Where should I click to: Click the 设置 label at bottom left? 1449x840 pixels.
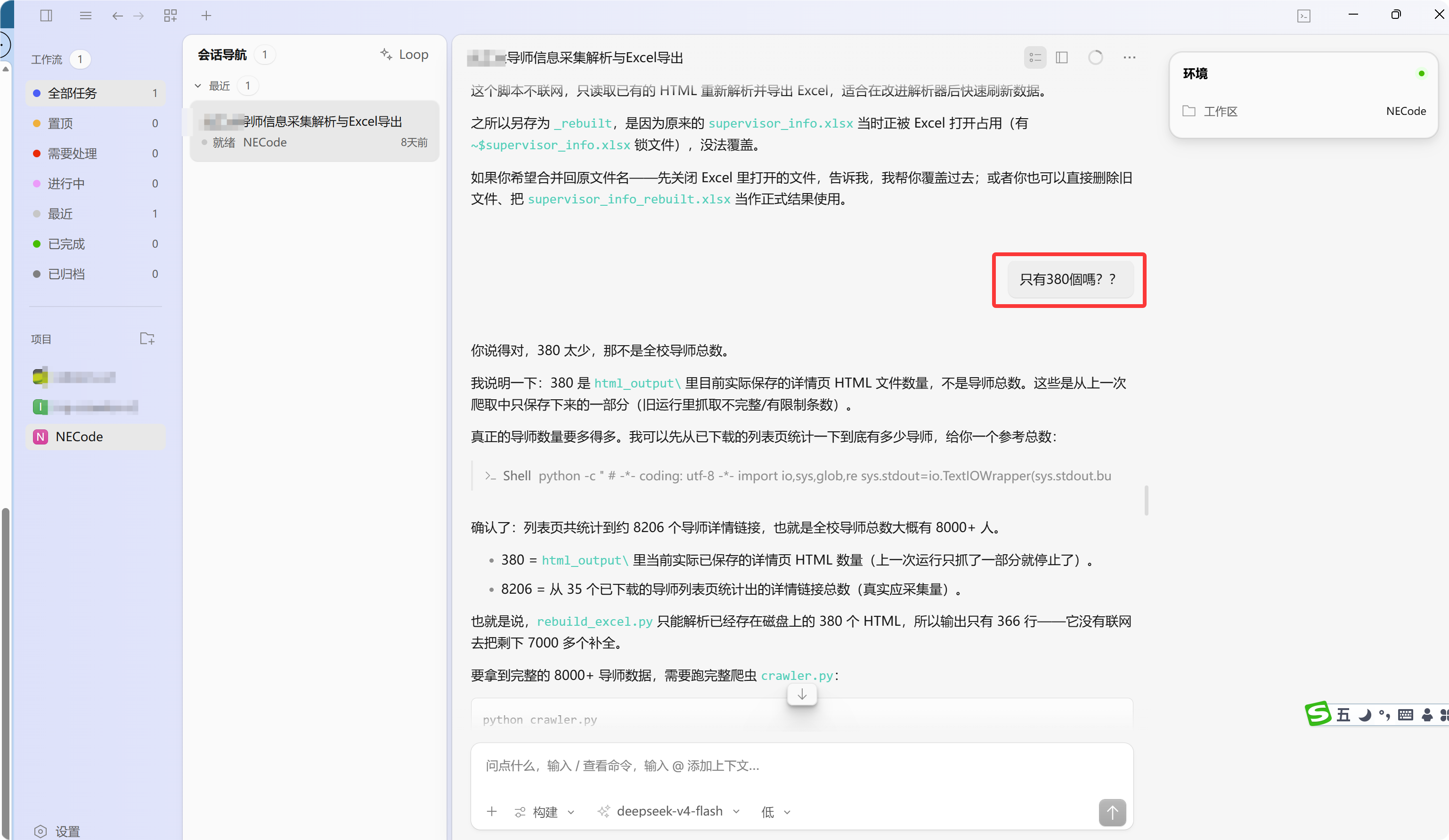coord(67,832)
